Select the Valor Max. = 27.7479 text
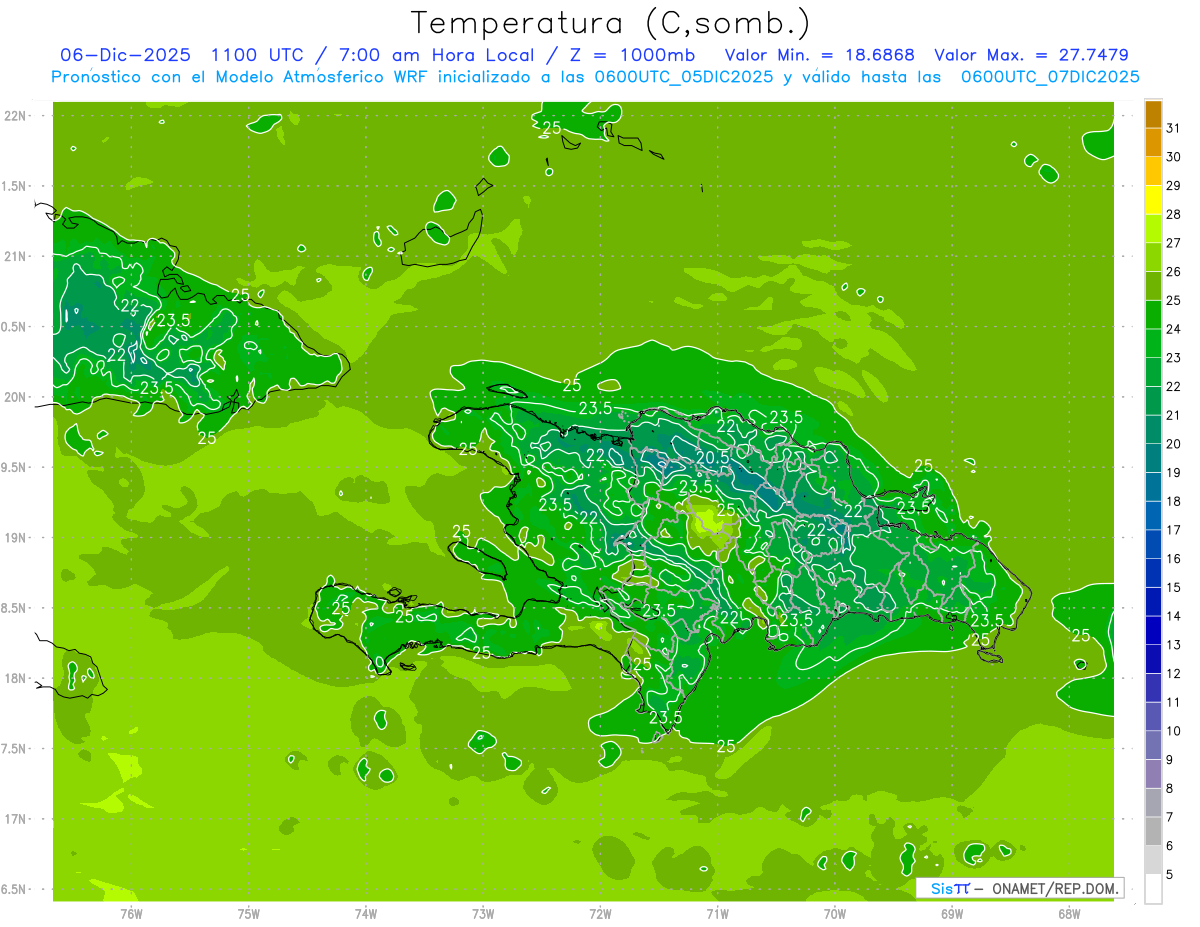 pos(1031,55)
